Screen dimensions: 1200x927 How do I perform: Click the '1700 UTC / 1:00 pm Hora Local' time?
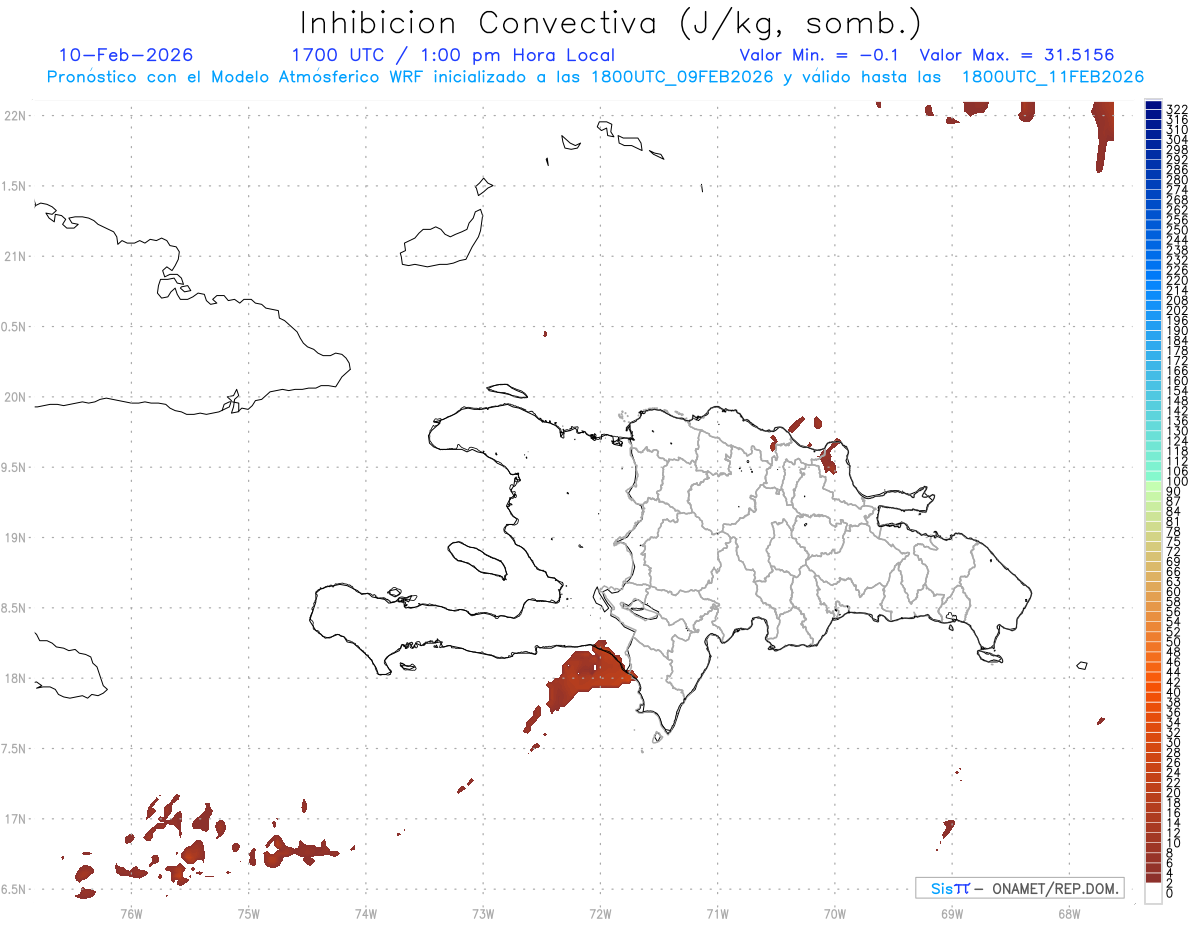click(453, 55)
